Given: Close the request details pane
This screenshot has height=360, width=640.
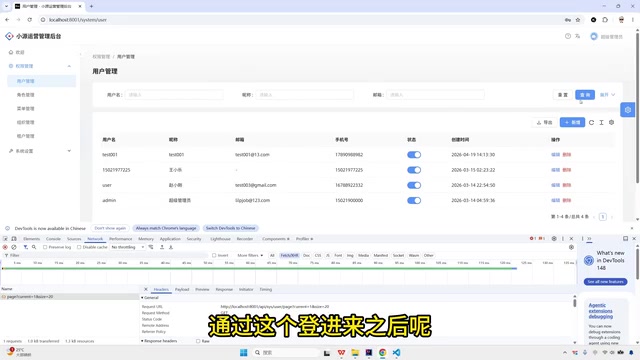Looking at the screenshot, I should tap(146, 289).
